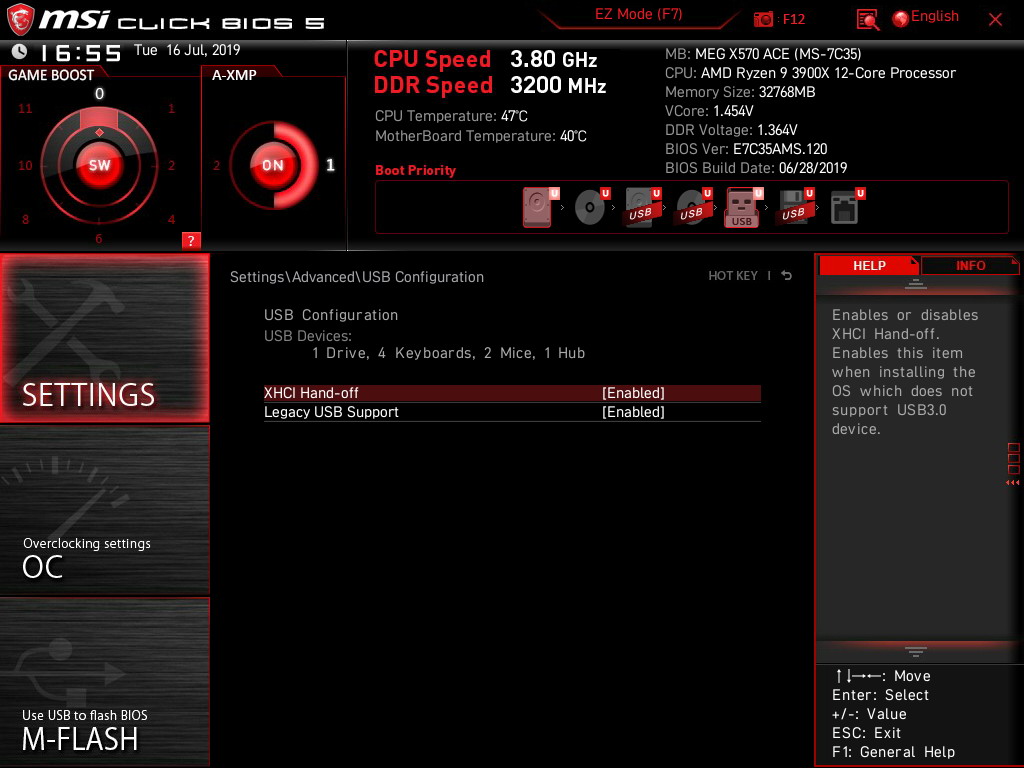1024x768 pixels.
Task: Select the optical disc boot priority icon
Action: (590, 207)
